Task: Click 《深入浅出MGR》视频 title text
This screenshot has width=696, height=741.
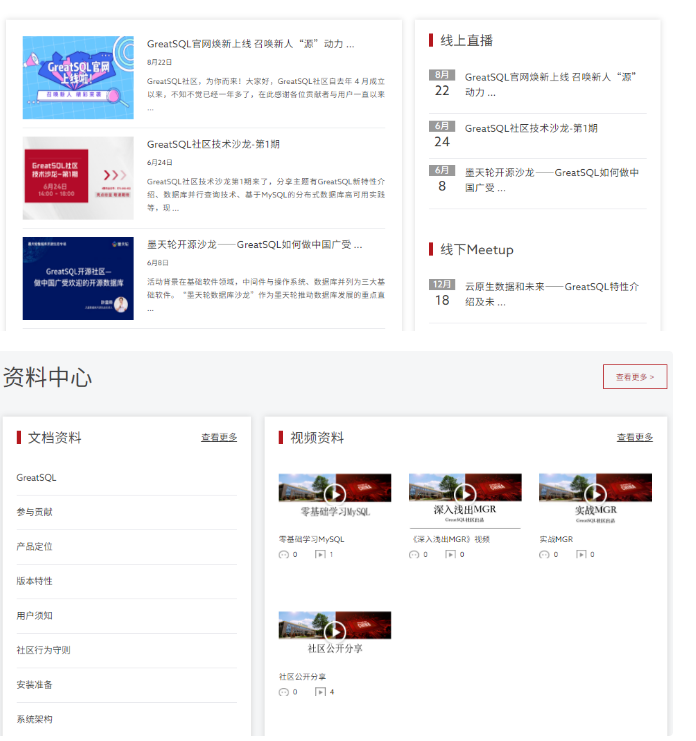Action: [x=449, y=539]
